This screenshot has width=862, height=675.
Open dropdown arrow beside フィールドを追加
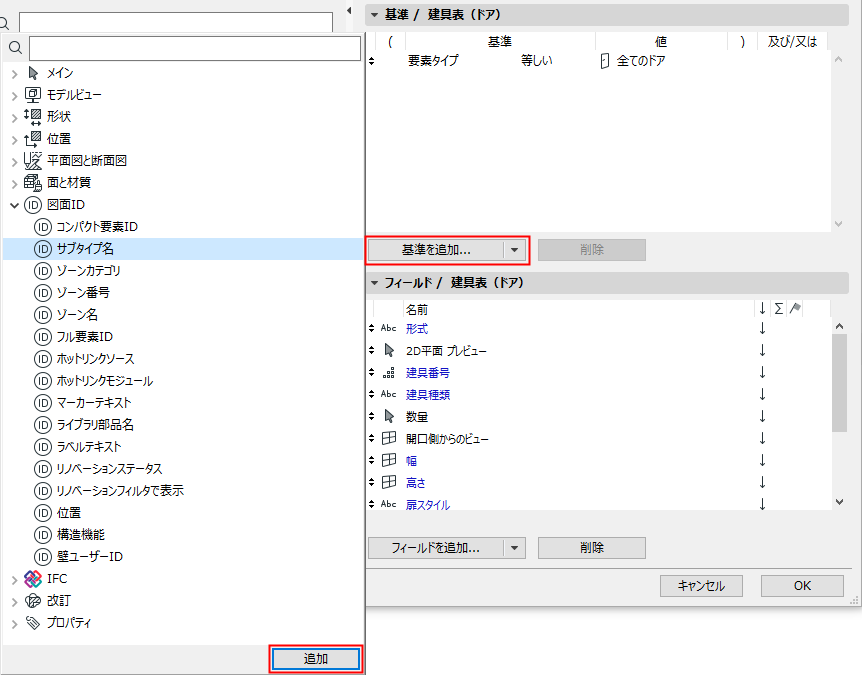coord(515,548)
